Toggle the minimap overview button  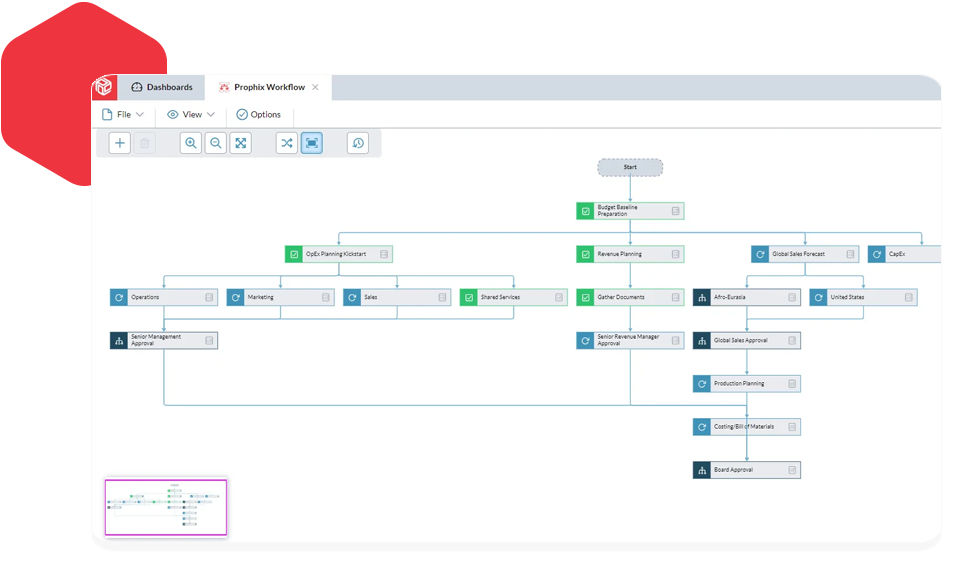click(312, 143)
